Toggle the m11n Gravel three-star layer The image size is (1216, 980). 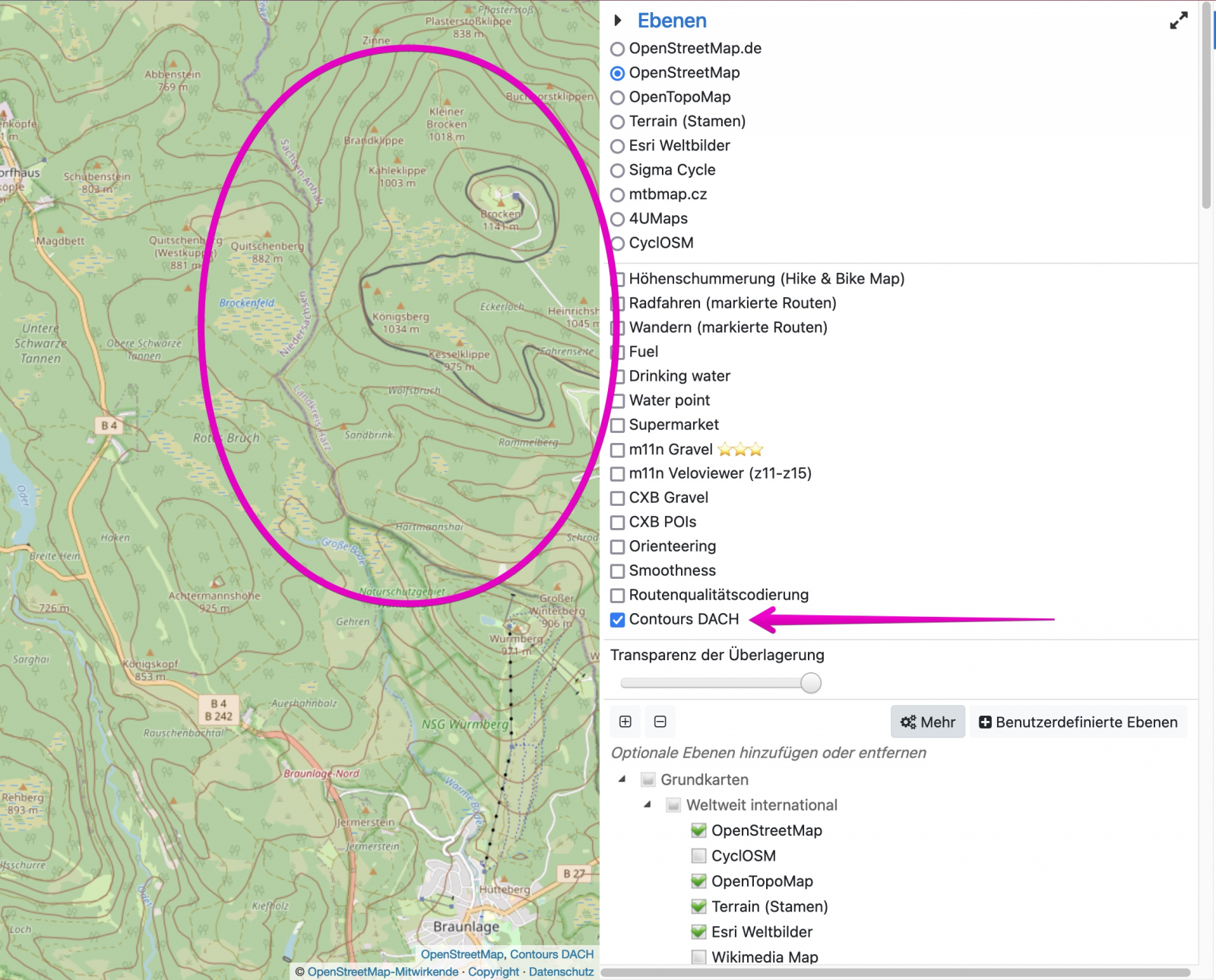(x=618, y=450)
